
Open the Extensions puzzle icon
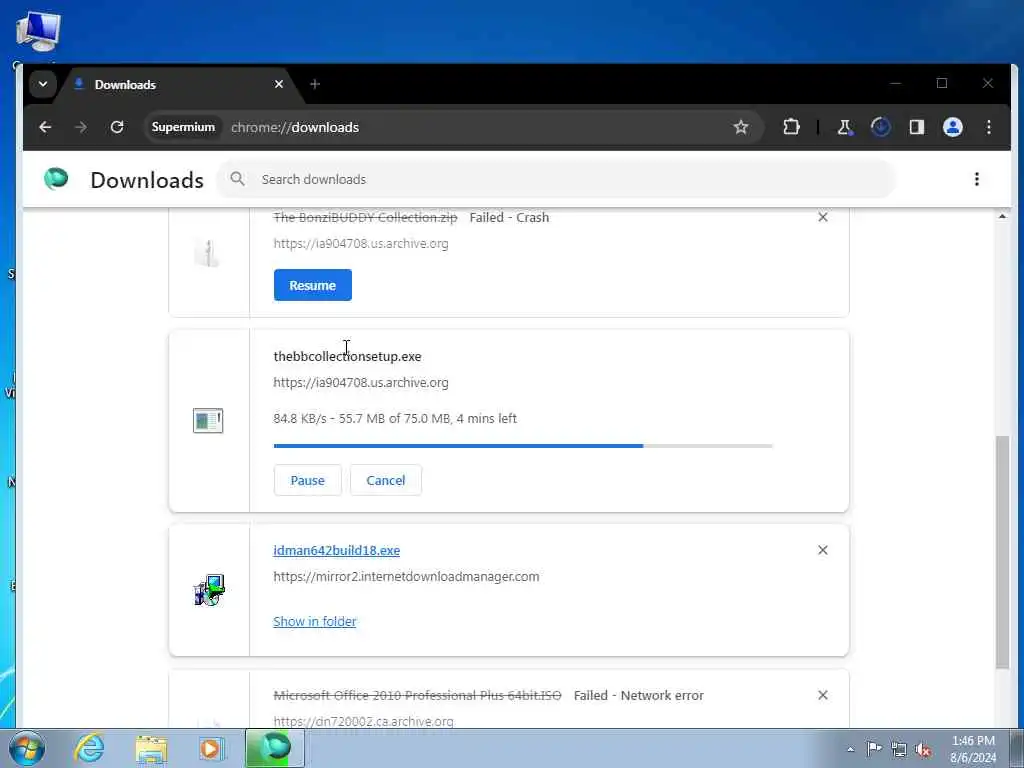pos(792,127)
